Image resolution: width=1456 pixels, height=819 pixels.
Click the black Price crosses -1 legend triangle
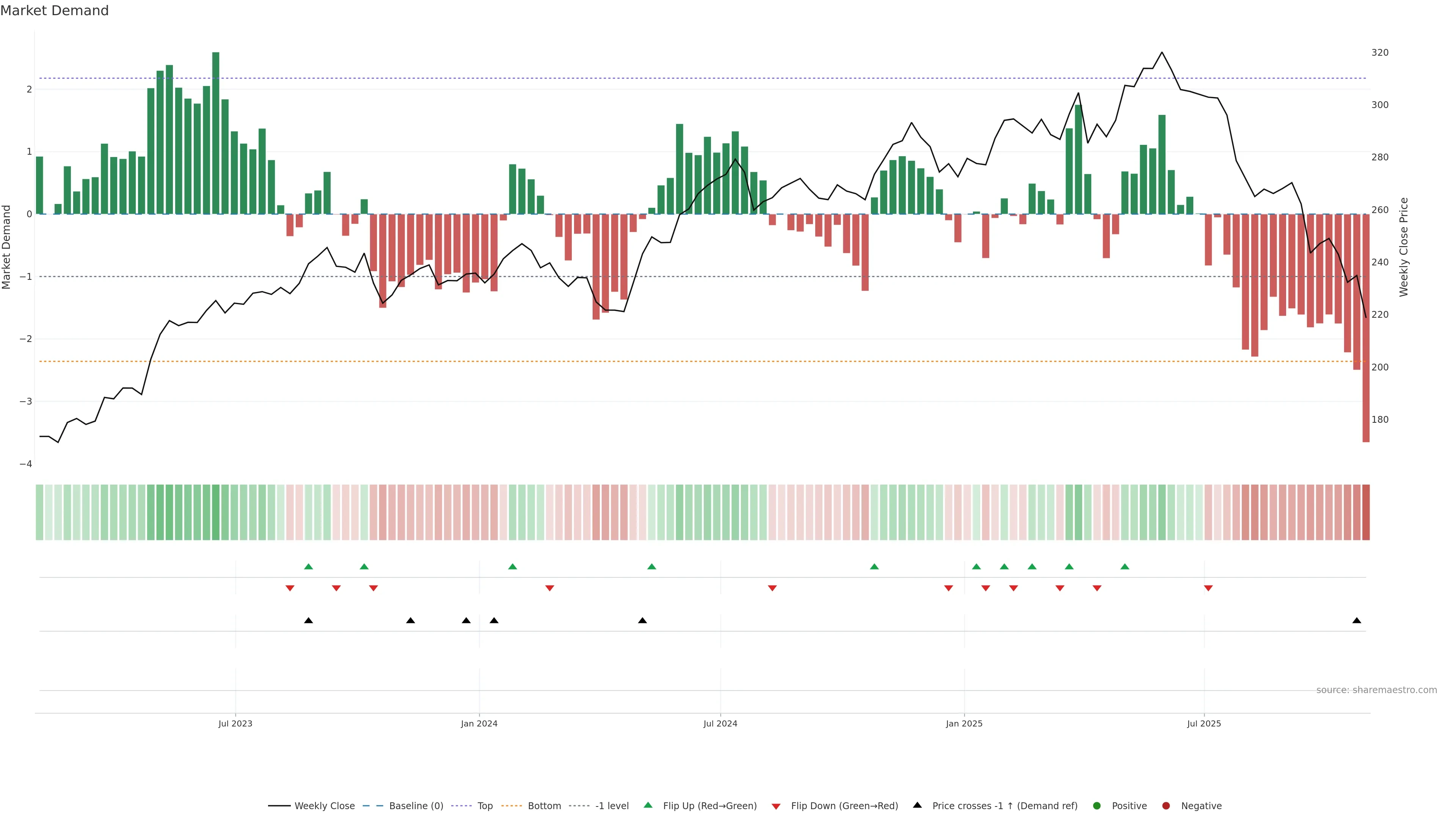917,805
